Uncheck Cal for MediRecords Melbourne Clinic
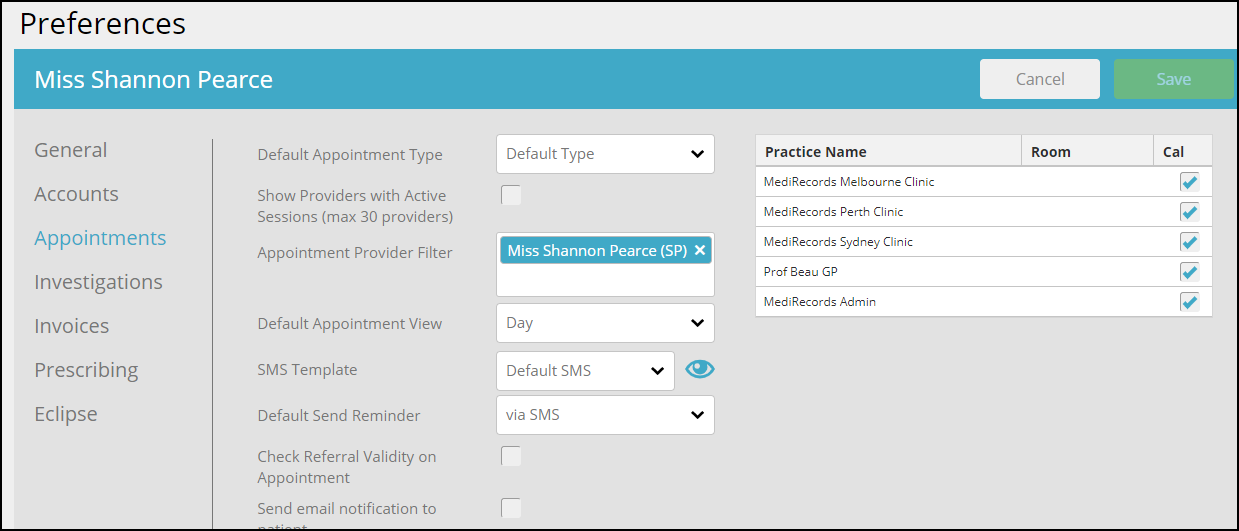This screenshot has height=531, width=1239. (x=1189, y=182)
